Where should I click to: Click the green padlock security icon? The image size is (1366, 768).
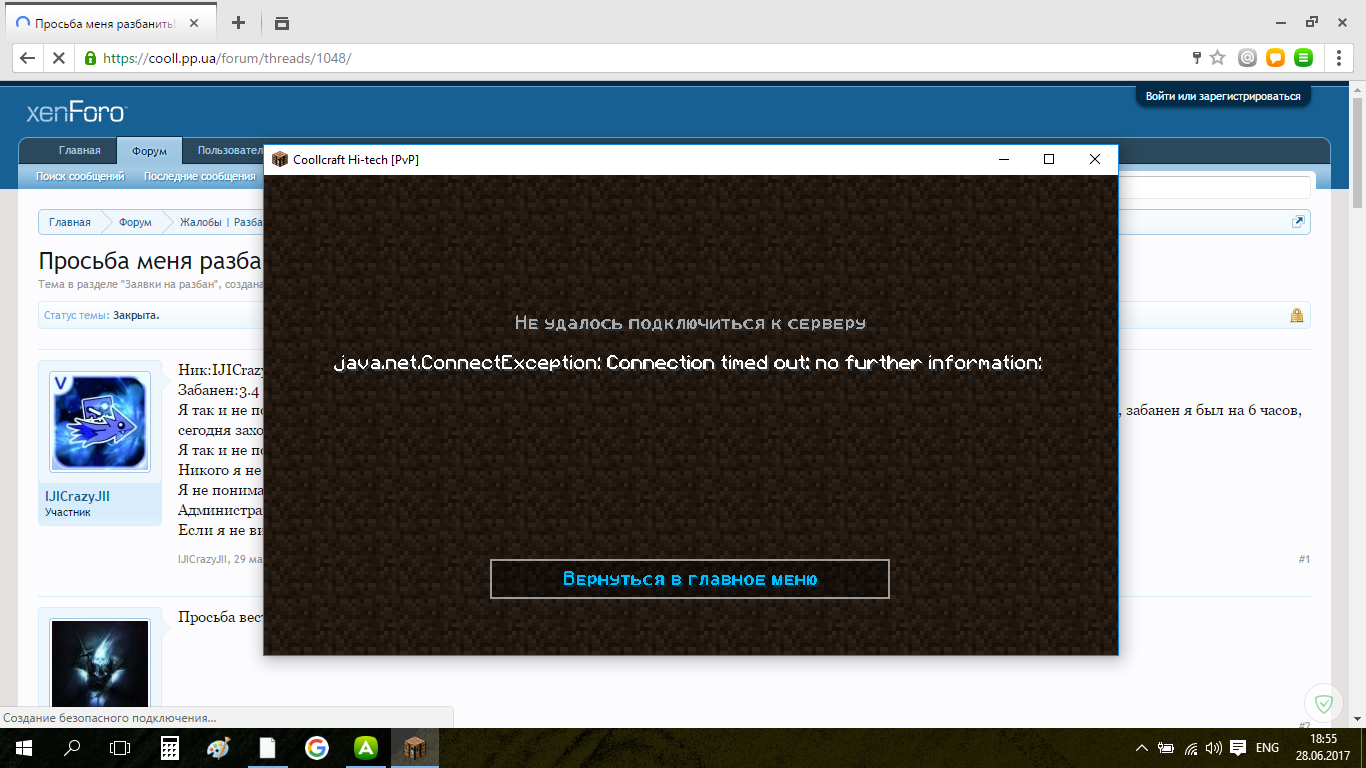point(90,58)
